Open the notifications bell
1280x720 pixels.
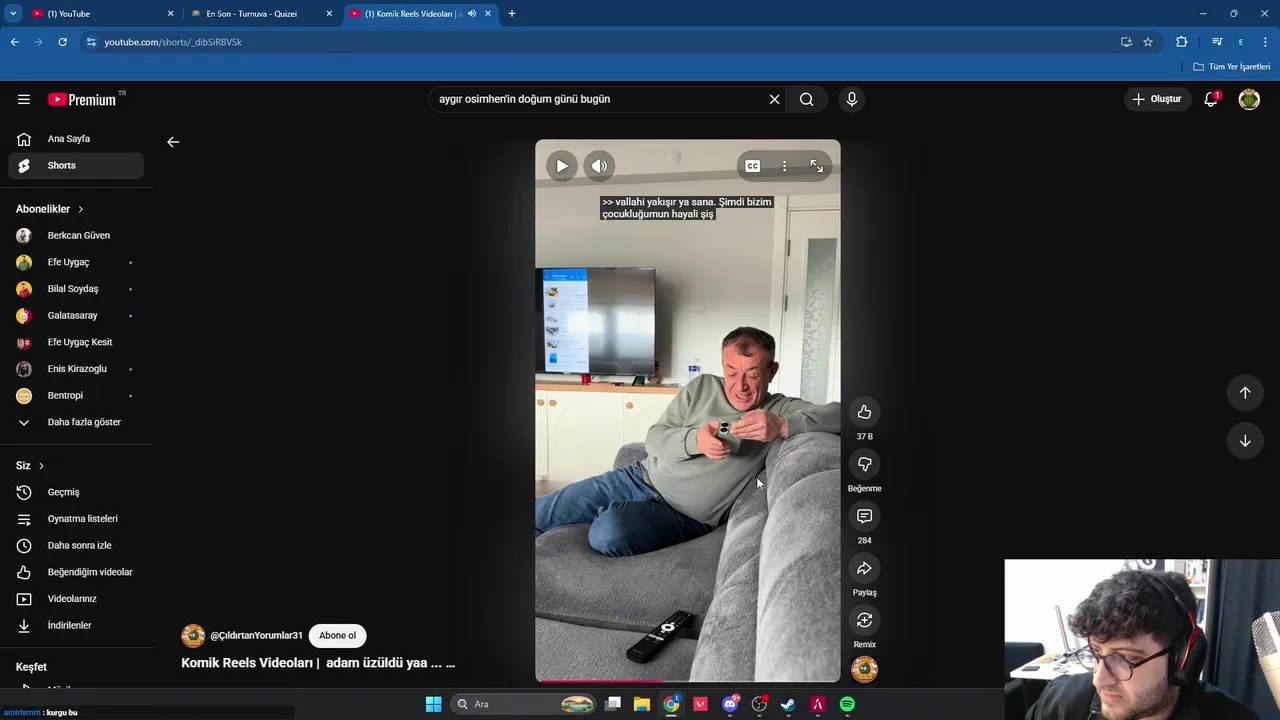pyautogui.click(x=1211, y=99)
